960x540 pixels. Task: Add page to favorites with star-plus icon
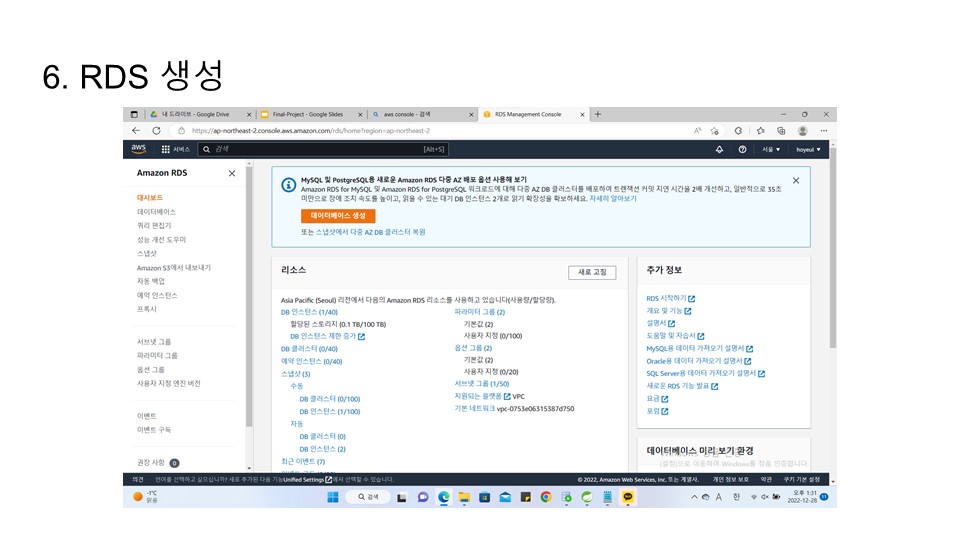[714, 130]
